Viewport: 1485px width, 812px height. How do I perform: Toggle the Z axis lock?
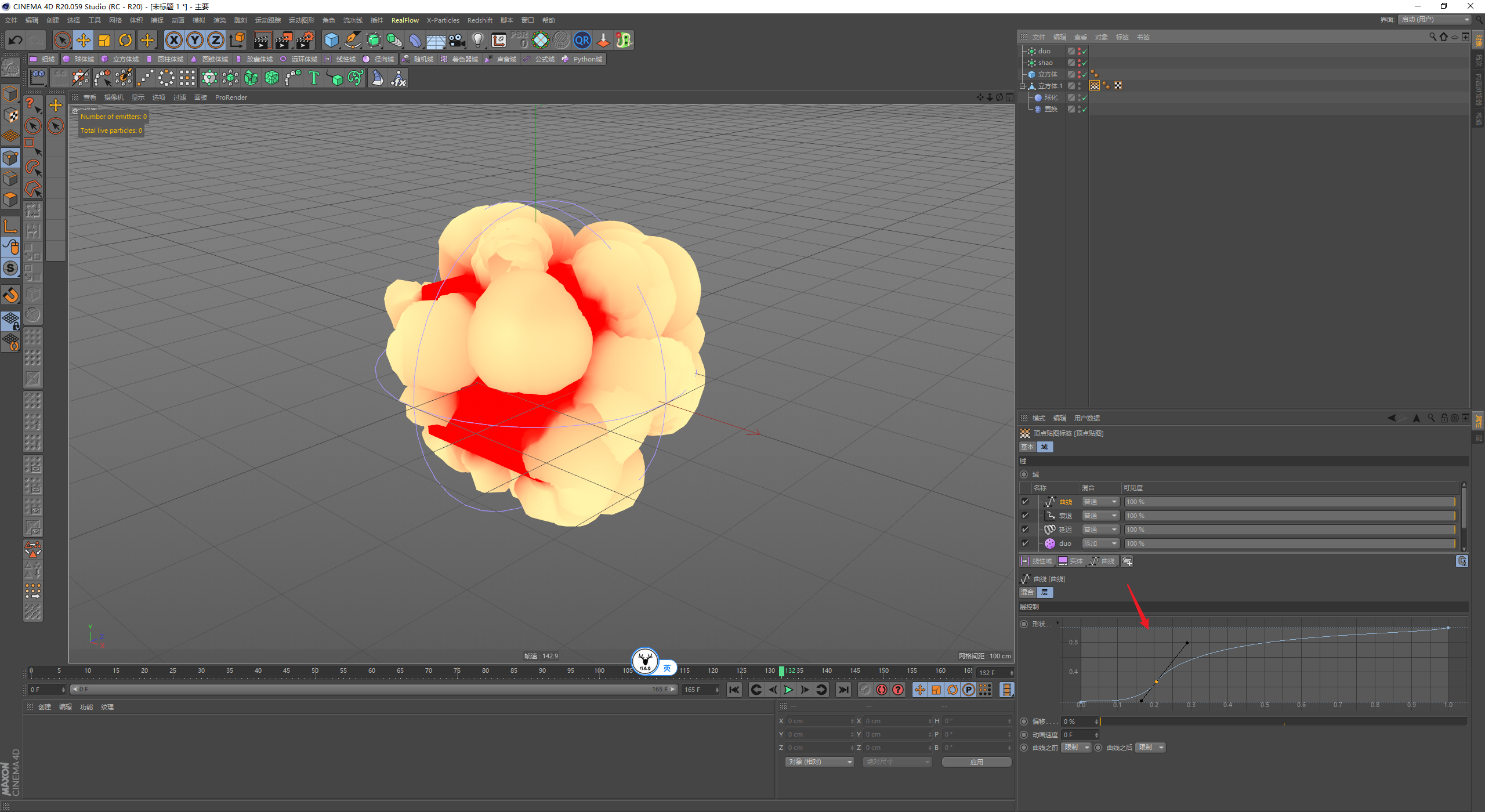[x=216, y=40]
